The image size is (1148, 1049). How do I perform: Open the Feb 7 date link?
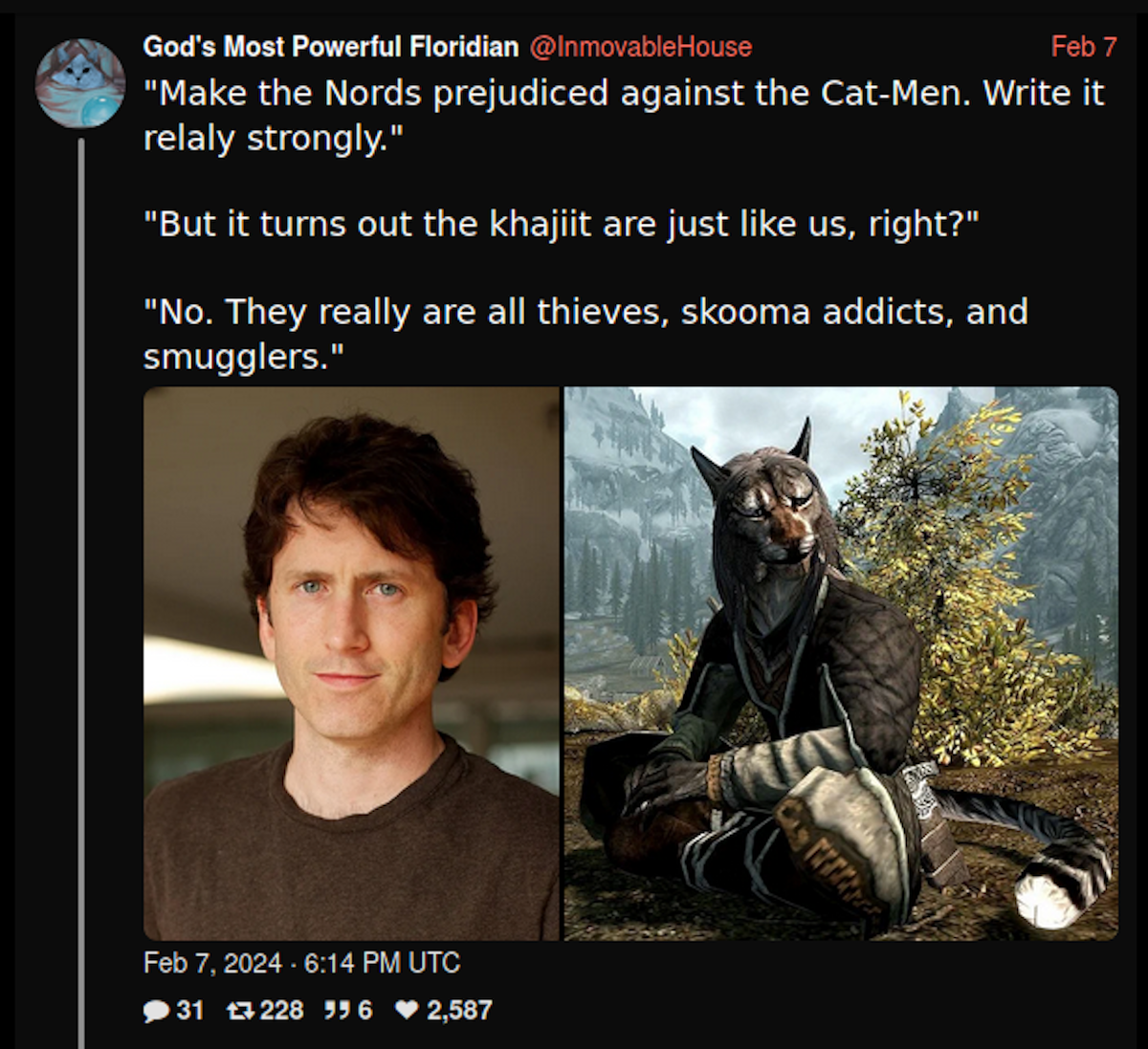tap(1084, 46)
